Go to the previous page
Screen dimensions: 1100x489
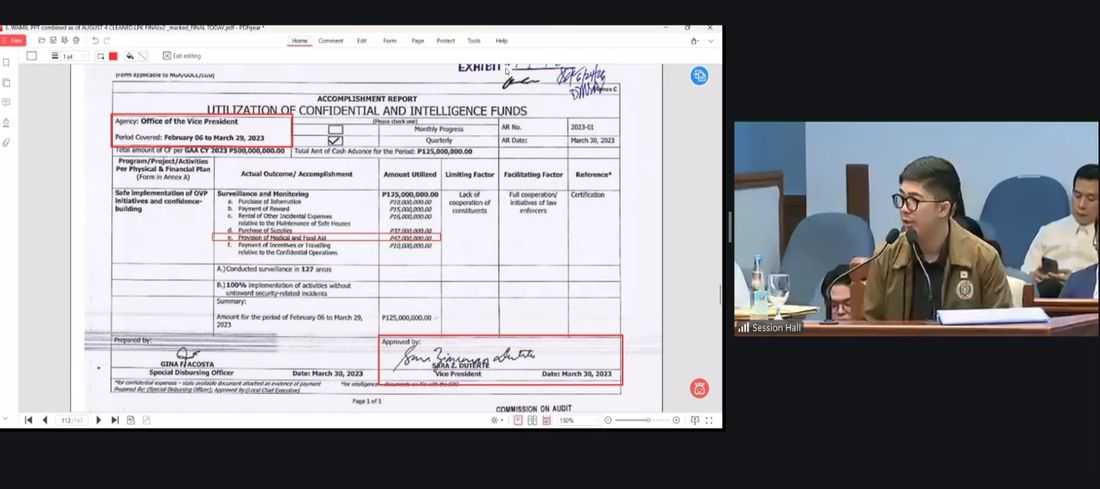45,420
